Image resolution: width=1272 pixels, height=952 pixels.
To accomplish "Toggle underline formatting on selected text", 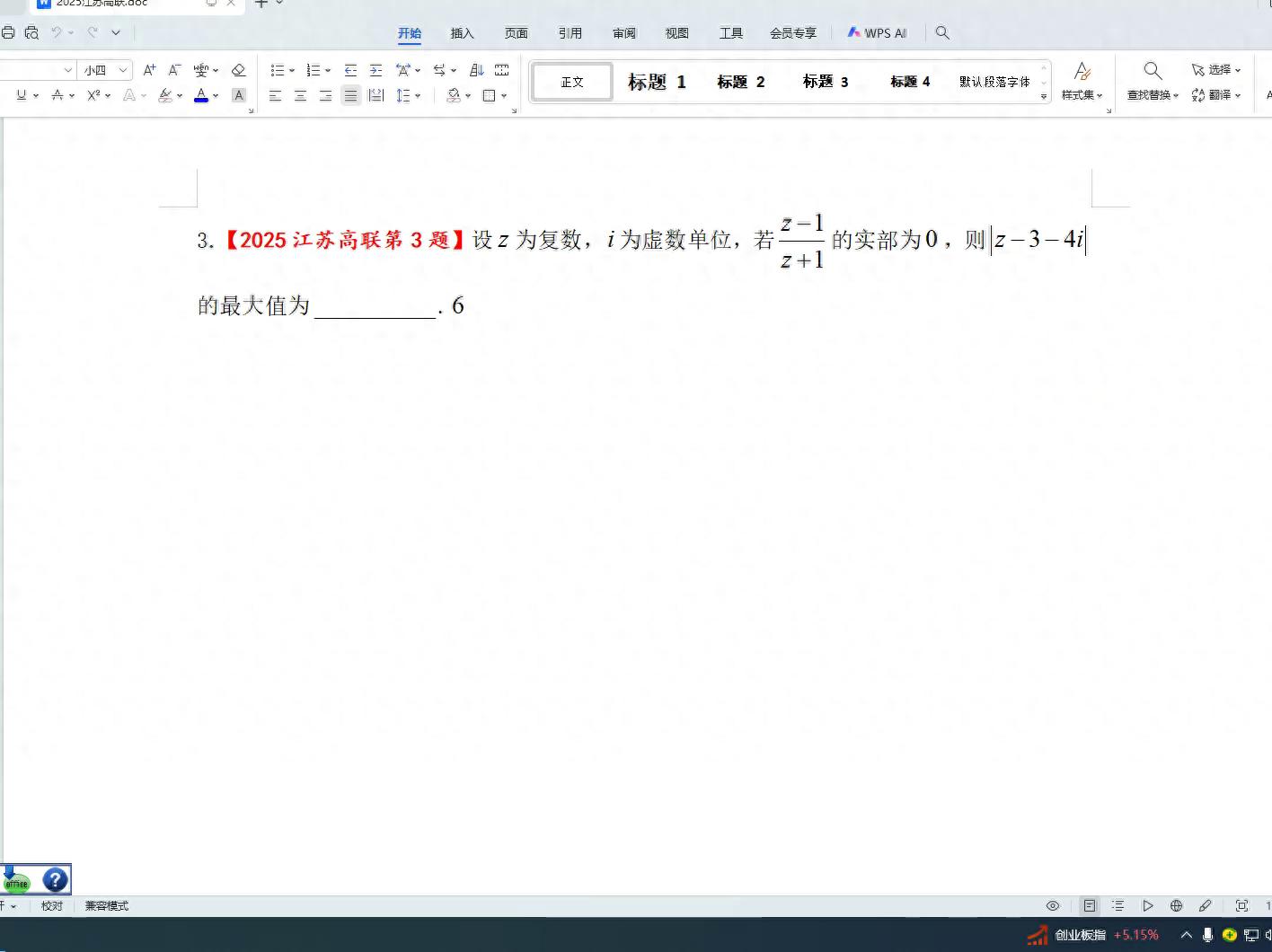I will tap(22, 94).
